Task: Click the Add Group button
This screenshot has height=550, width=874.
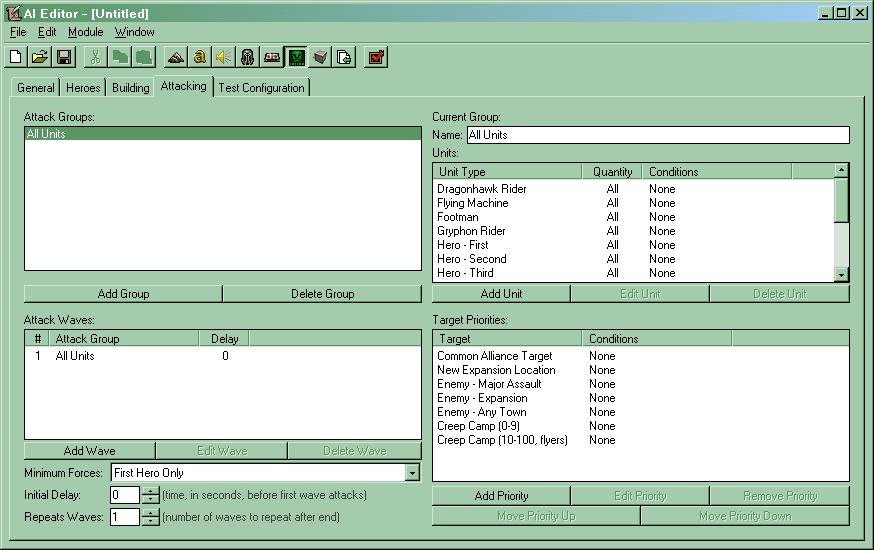Action: click(x=123, y=294)
